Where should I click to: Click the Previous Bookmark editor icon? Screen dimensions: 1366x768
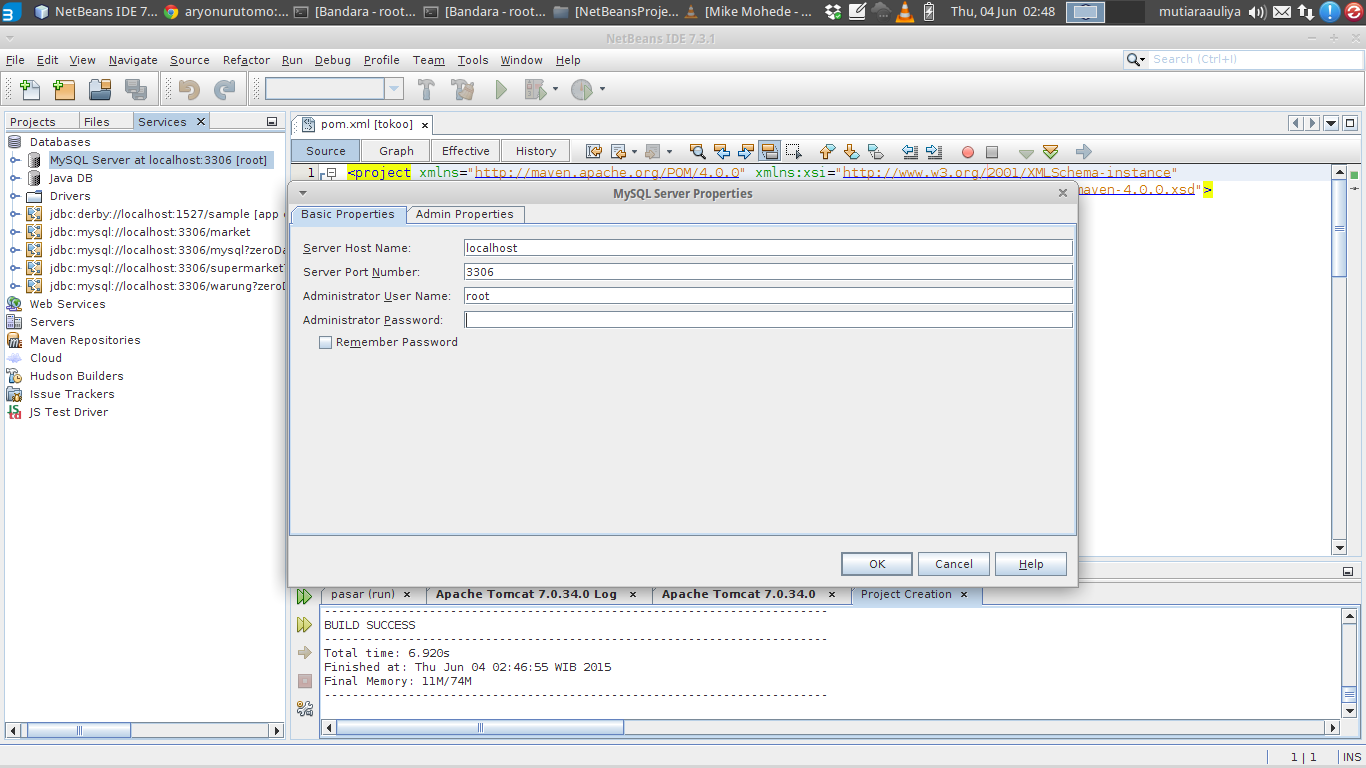(827, 151)
